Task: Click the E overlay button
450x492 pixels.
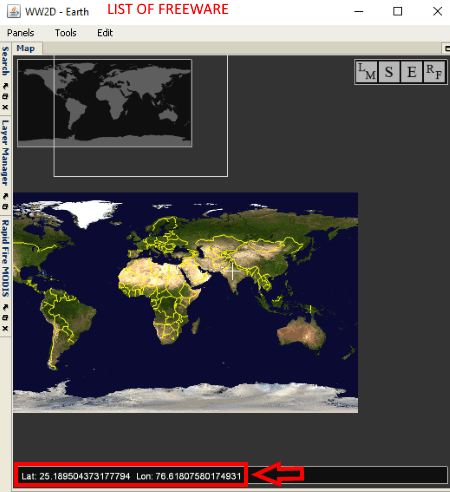Action: pyautogui.click(x=411, y=72)
